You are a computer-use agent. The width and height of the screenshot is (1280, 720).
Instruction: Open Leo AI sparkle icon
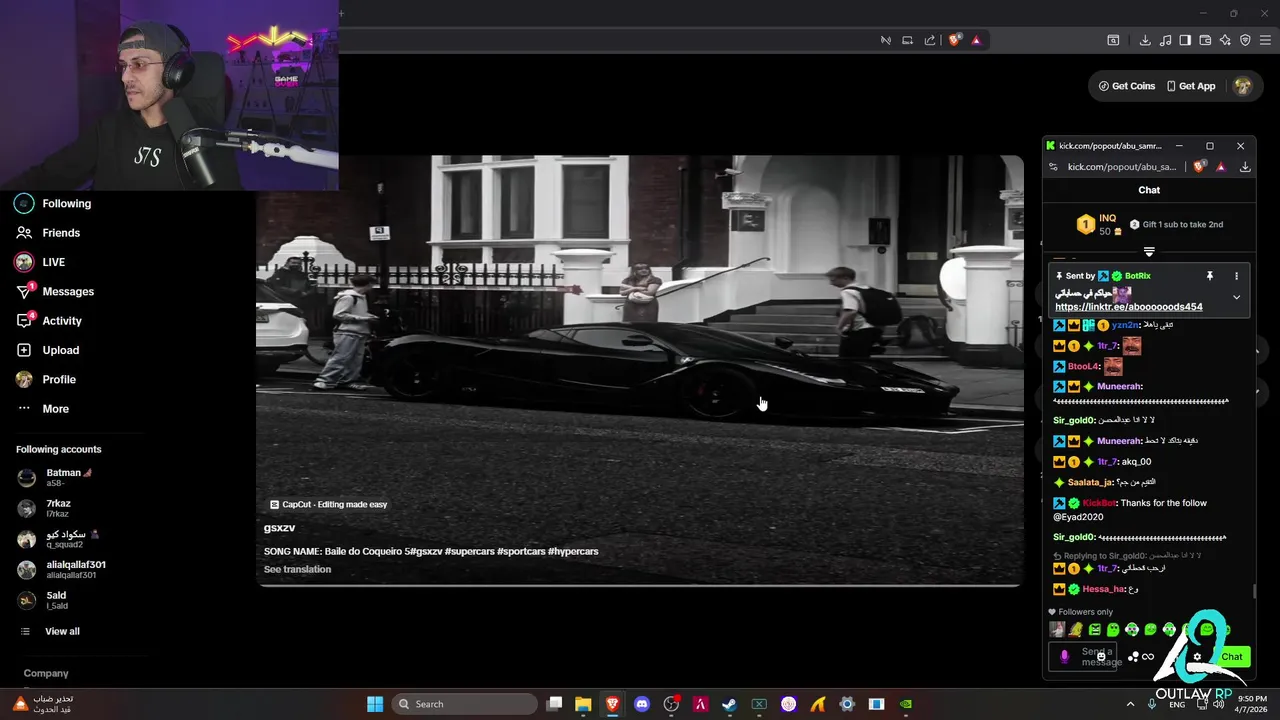[1225, 40]
